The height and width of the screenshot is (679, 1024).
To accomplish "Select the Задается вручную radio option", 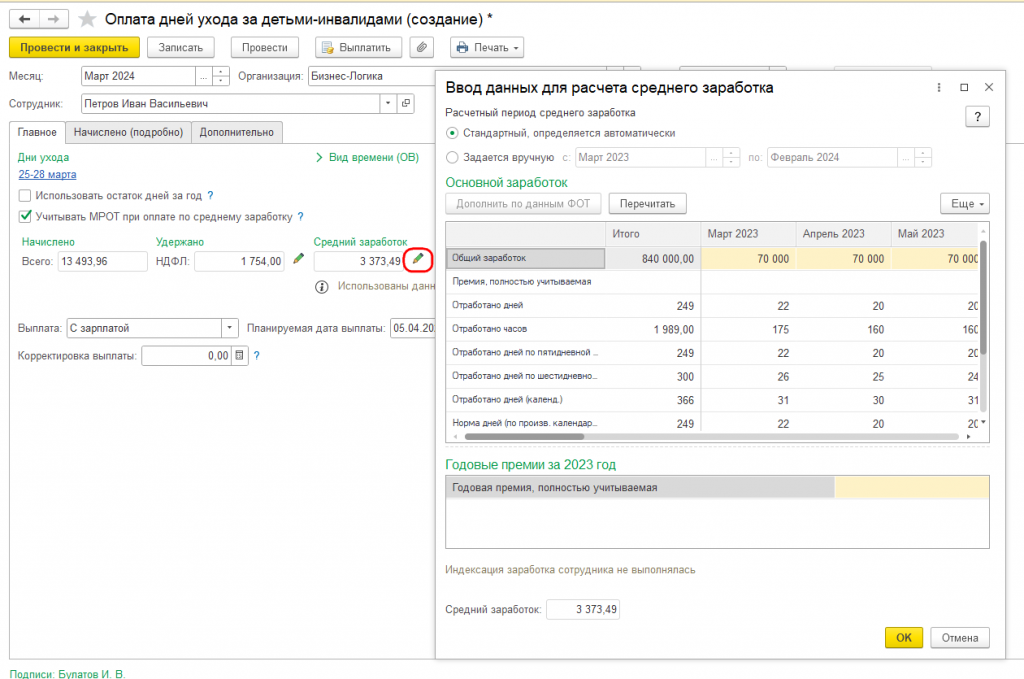I will tap(452, 157).
